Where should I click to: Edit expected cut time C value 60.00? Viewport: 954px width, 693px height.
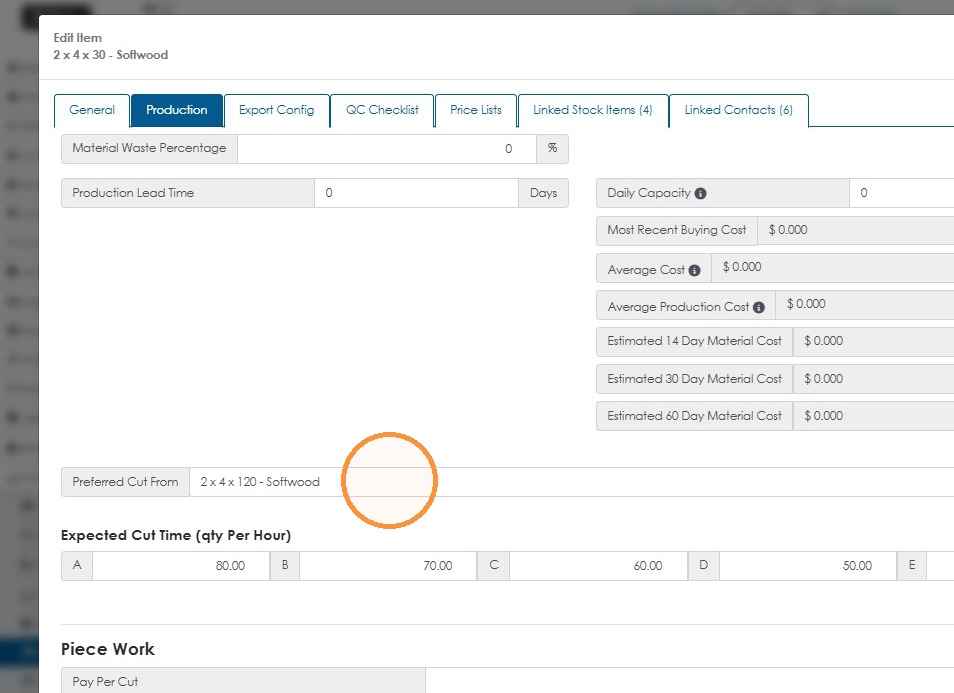(598, 566)
